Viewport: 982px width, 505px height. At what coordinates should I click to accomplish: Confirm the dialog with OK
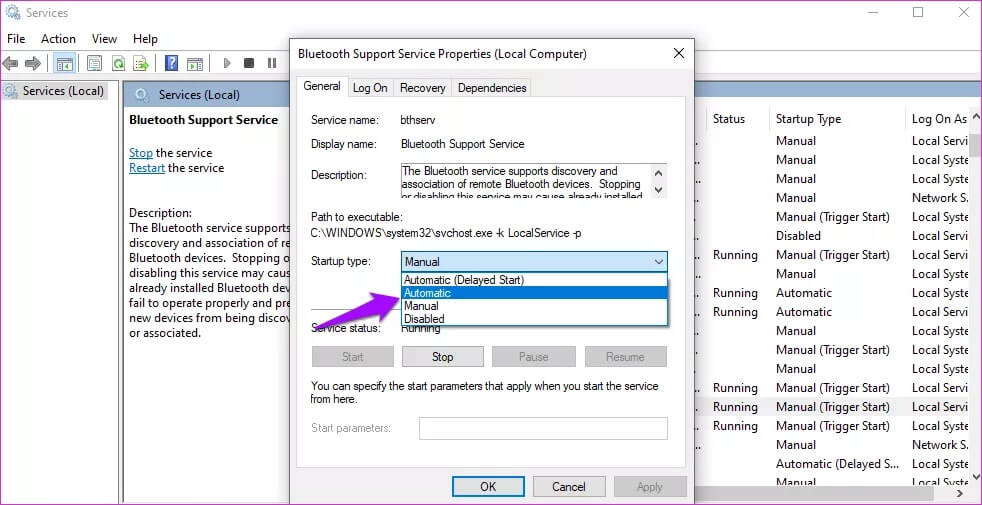point(488,487)
